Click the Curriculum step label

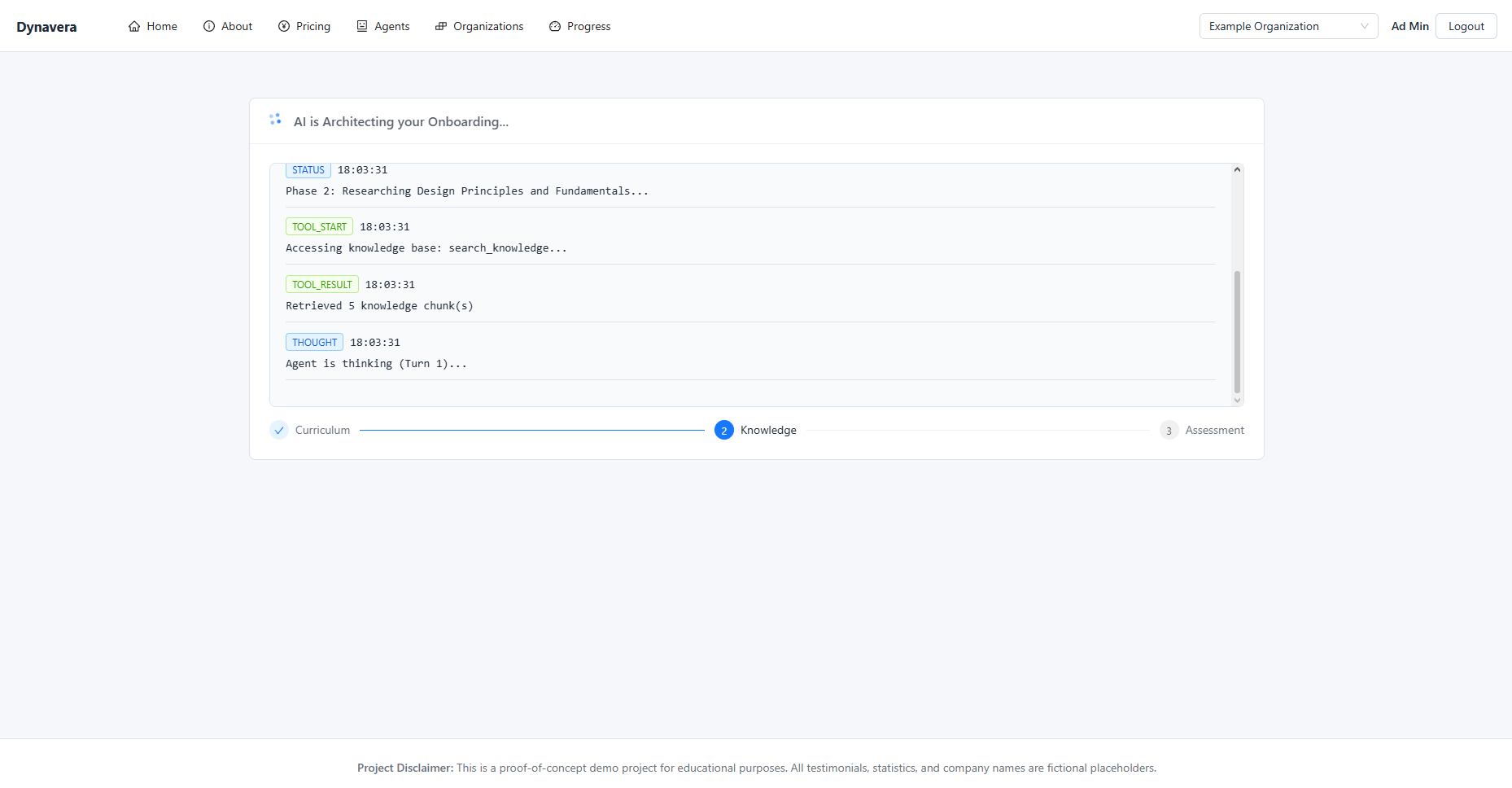(322, 430)
